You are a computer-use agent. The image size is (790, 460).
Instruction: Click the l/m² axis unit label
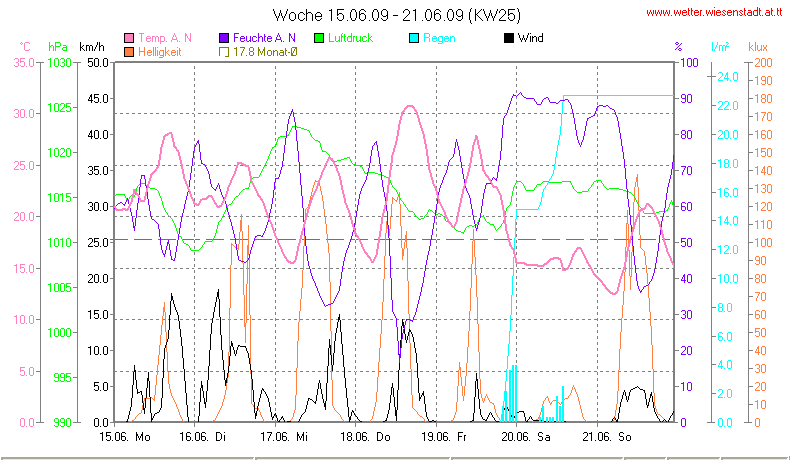coord(720,47)
